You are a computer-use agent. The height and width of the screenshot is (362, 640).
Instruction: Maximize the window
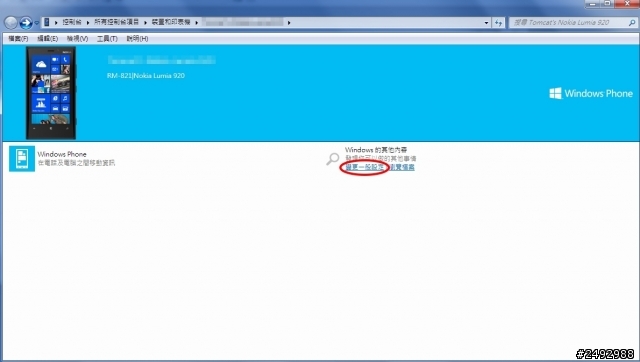tap(607, 3)
